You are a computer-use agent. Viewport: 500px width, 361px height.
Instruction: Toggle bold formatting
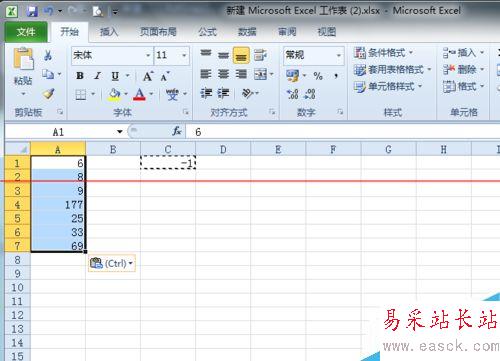point(80,76)
